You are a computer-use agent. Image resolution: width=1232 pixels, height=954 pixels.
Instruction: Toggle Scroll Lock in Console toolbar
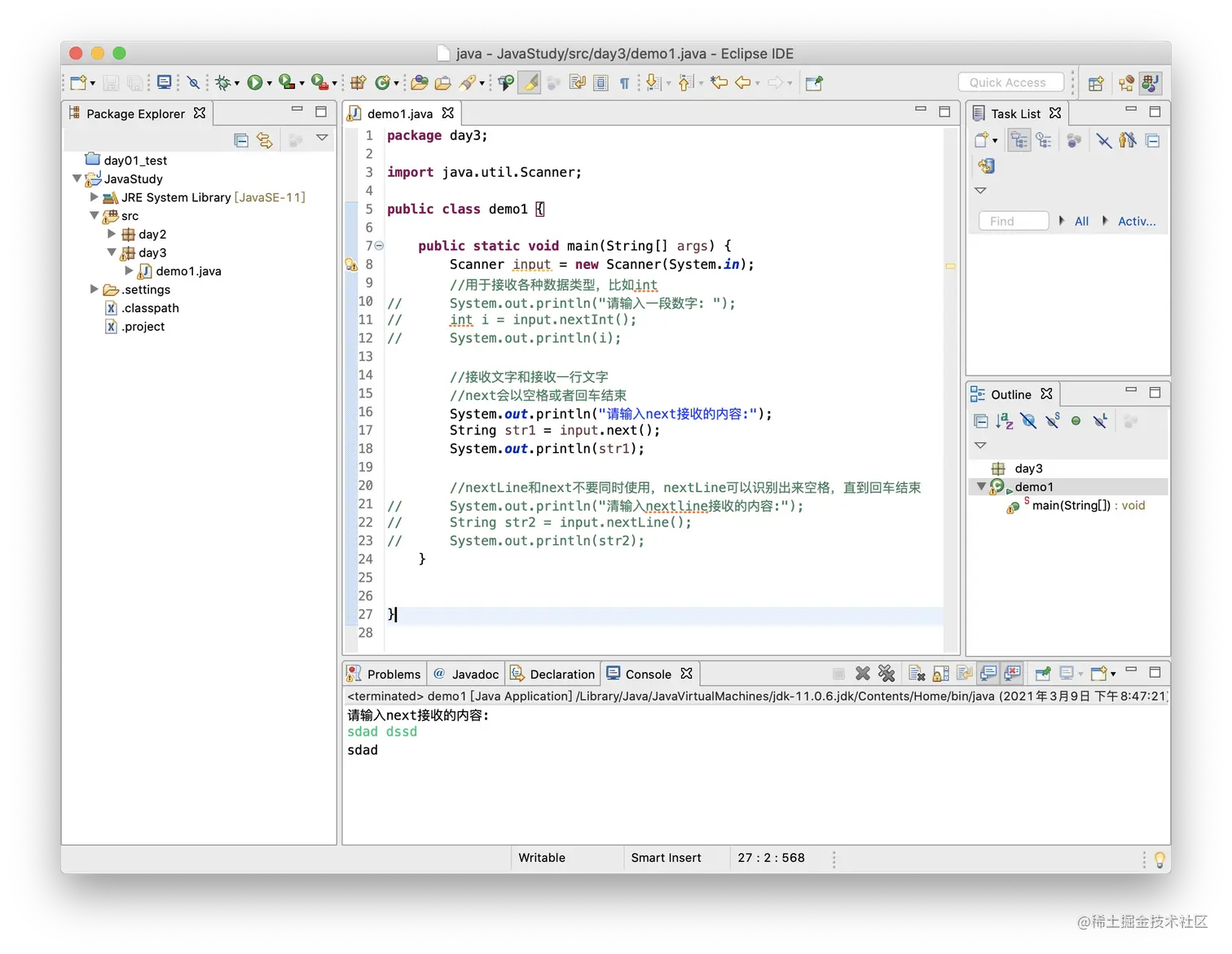point(941,674)
